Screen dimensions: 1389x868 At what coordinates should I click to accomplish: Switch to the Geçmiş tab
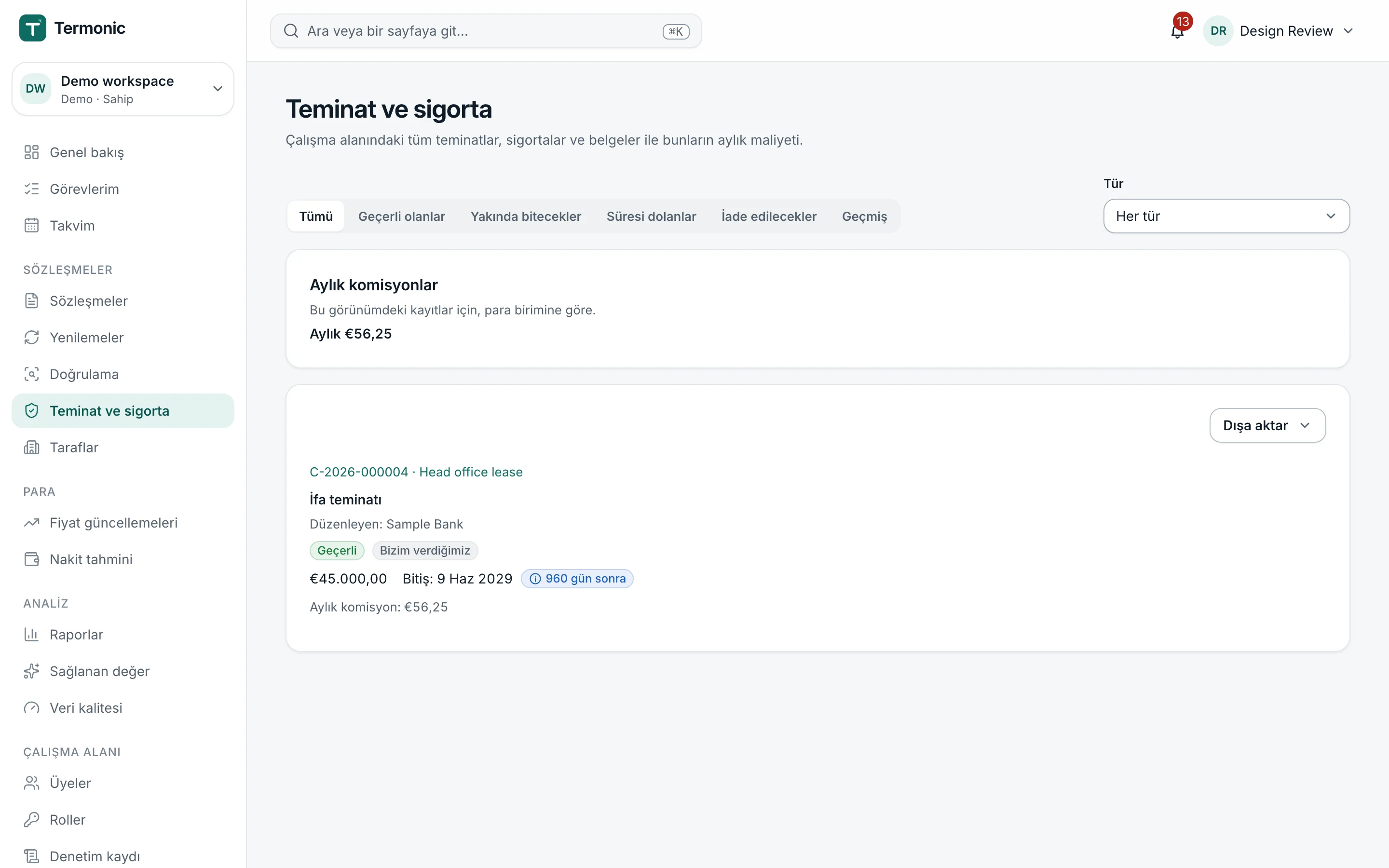coord(864,217)
